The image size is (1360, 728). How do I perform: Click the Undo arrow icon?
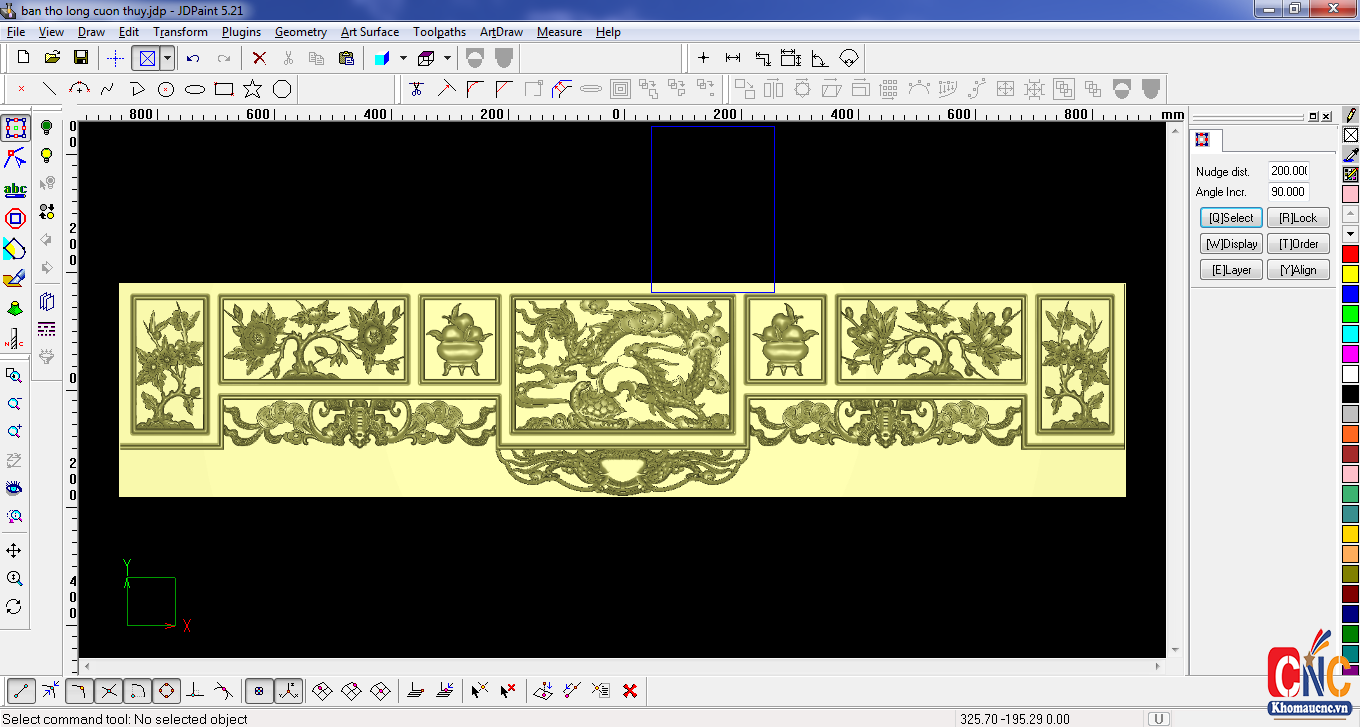pos(193,58)
